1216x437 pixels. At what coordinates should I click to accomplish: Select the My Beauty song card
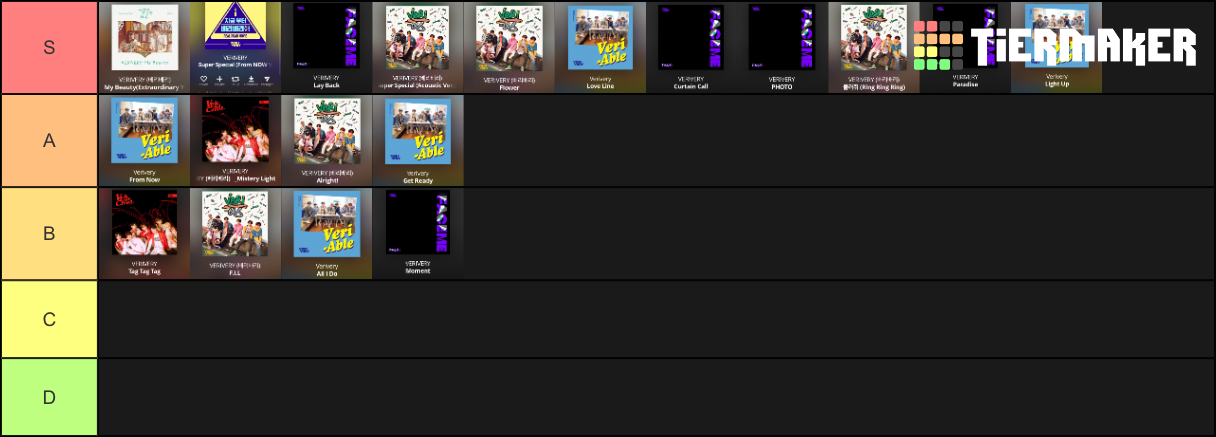click(x=144, y=48)
